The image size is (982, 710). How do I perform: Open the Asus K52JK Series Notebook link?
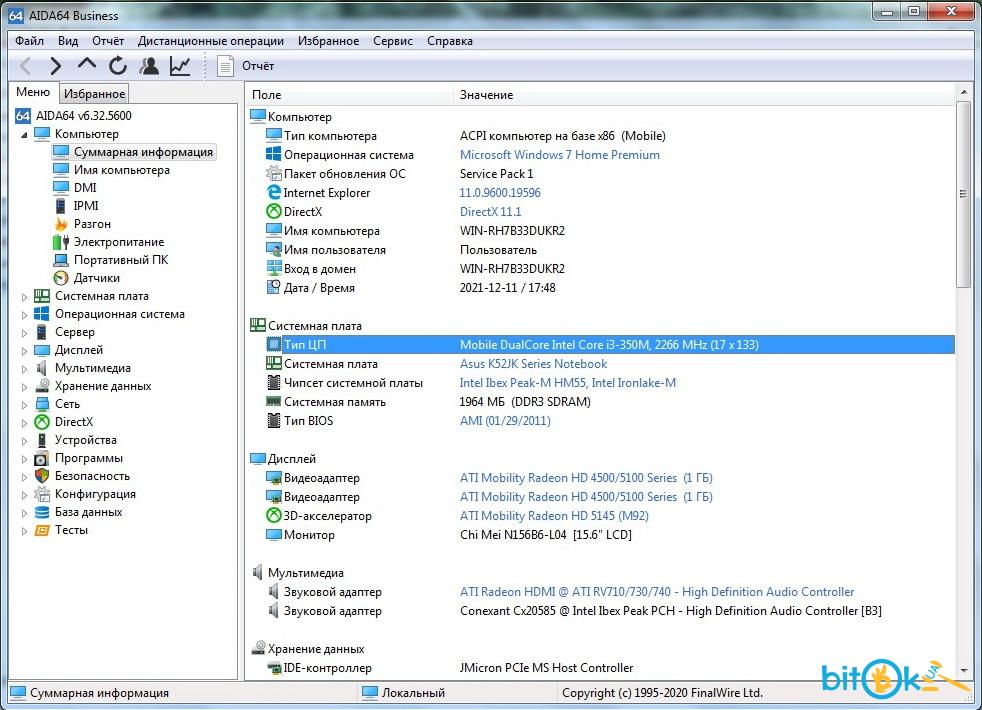(x=533, y=364)
